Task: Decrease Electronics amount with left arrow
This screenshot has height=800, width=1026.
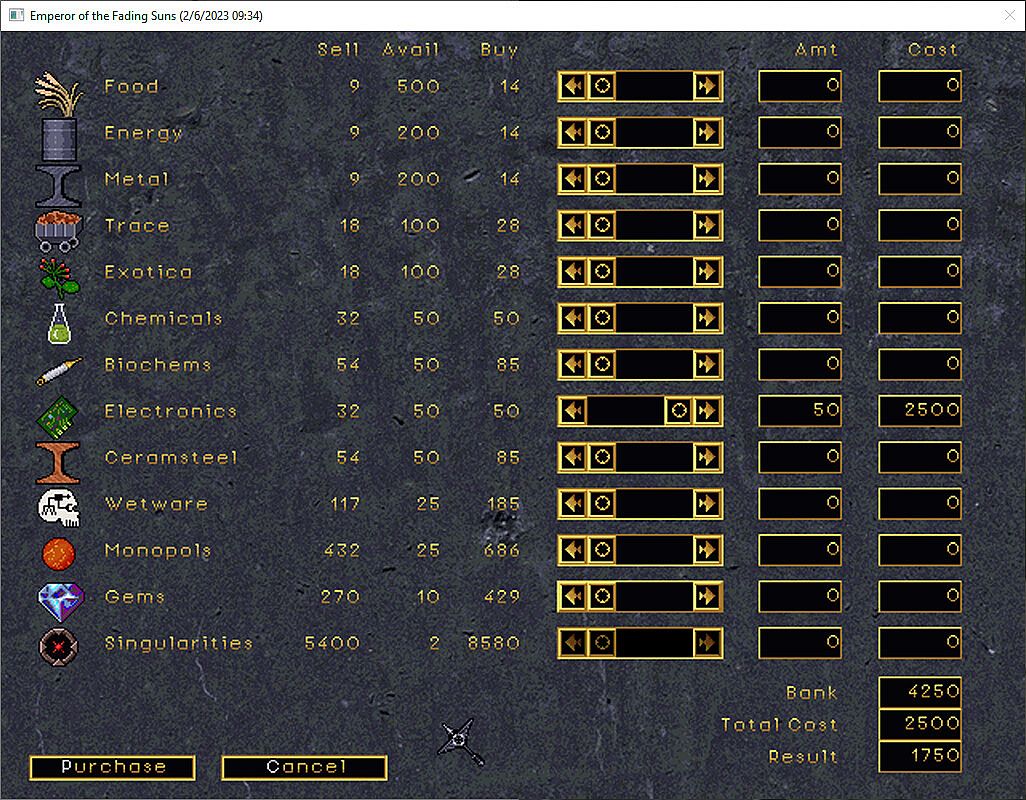Action: click(x=573, y=411)
